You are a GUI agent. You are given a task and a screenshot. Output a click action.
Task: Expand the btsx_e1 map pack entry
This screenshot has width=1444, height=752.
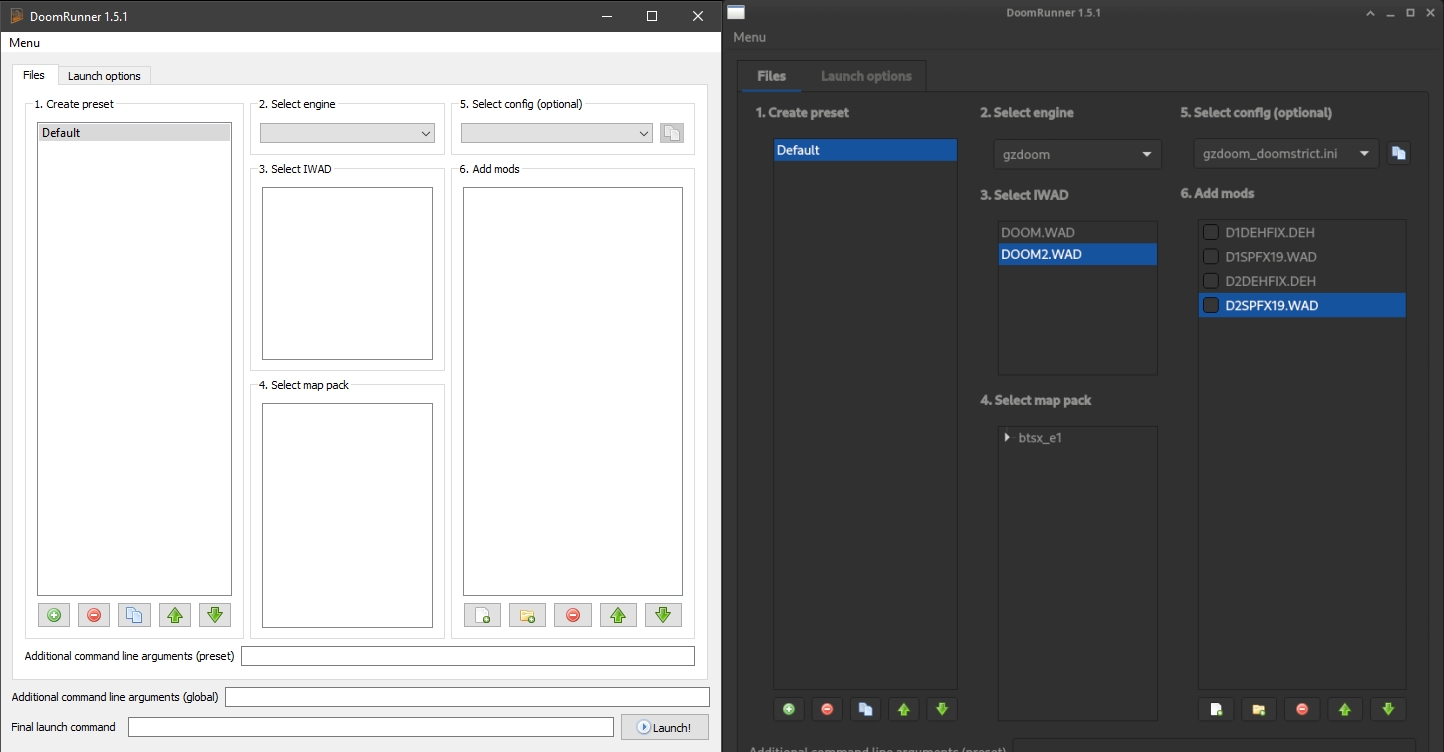(x=1006, y=437)
